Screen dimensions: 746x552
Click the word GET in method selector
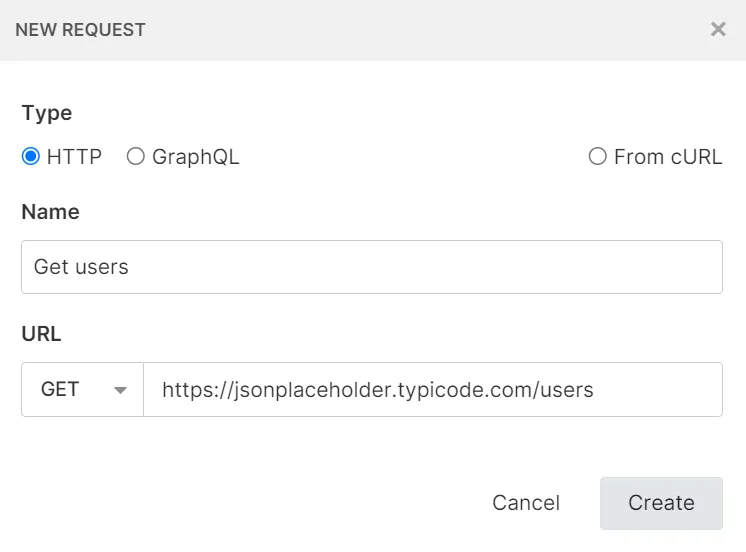(x=60, y=389)
